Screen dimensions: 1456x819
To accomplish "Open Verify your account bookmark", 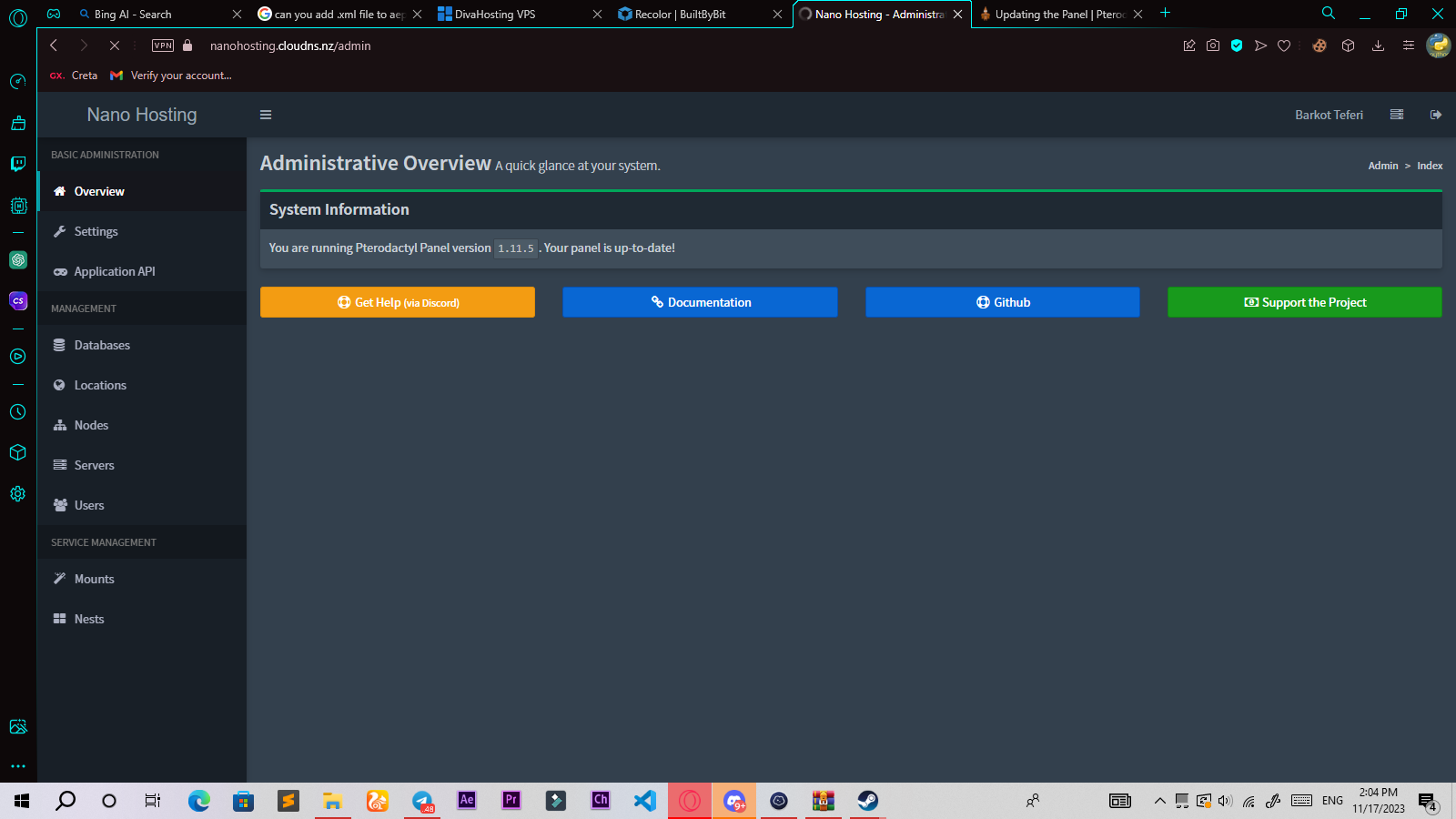I will pos(171,76).
